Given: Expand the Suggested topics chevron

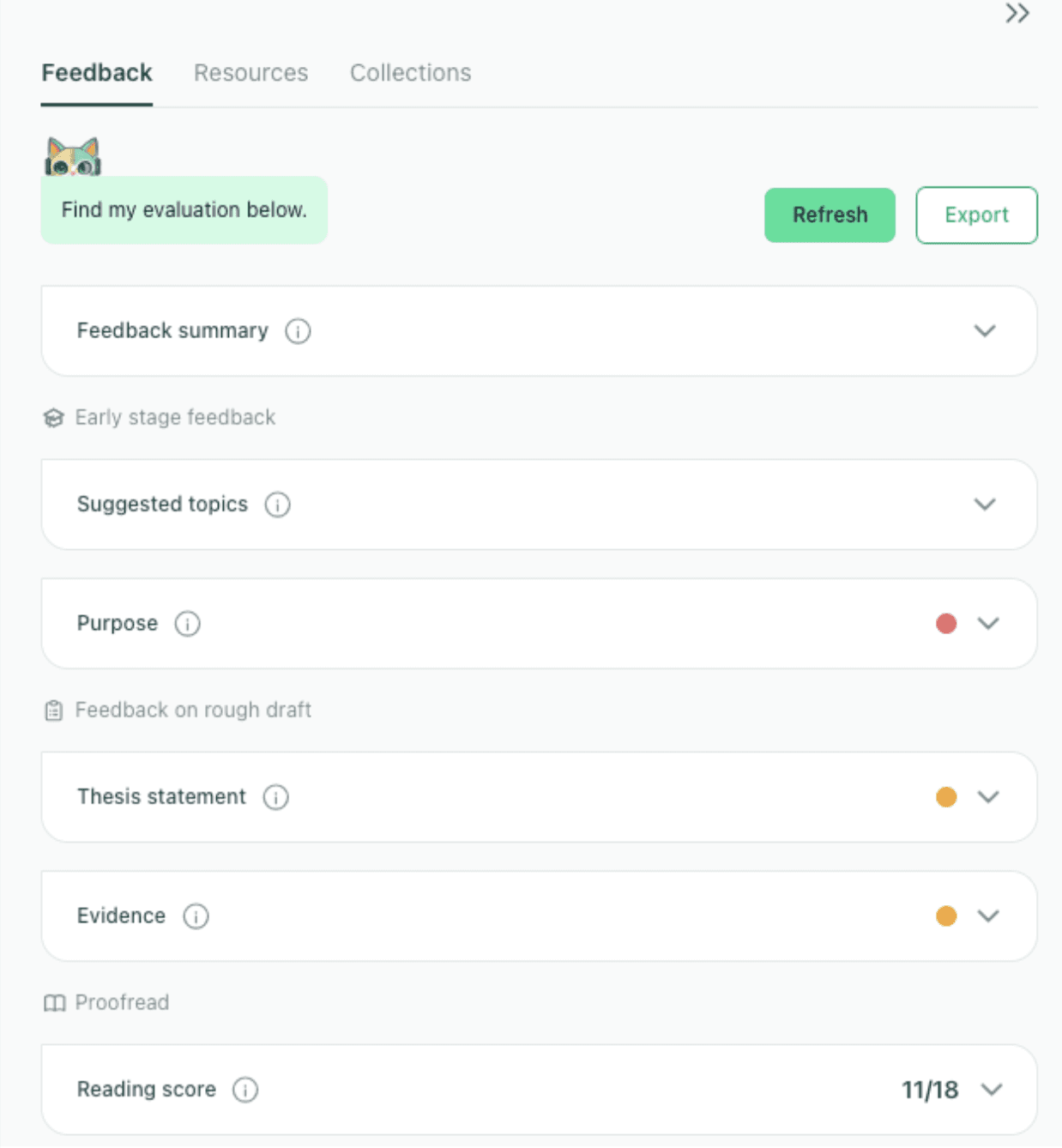Looking at the screenshot, I should 985,505.
